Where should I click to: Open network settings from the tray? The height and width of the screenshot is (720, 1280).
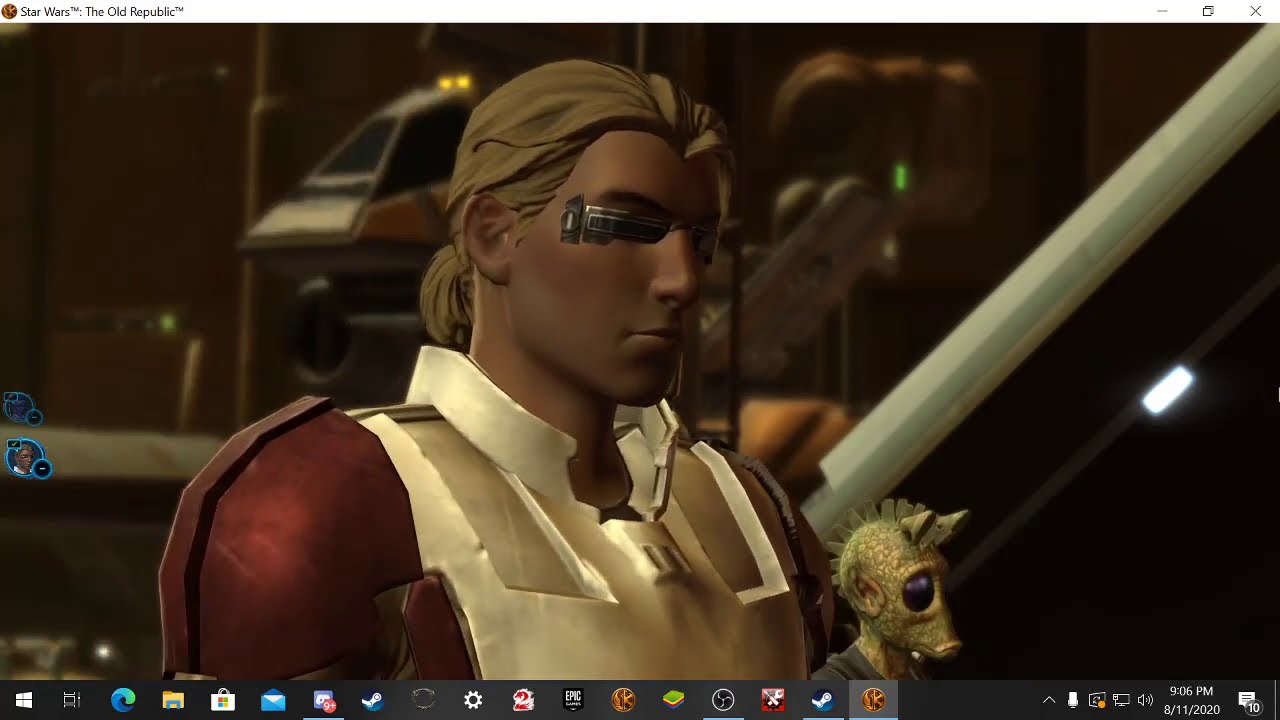tap(1121, 700)
